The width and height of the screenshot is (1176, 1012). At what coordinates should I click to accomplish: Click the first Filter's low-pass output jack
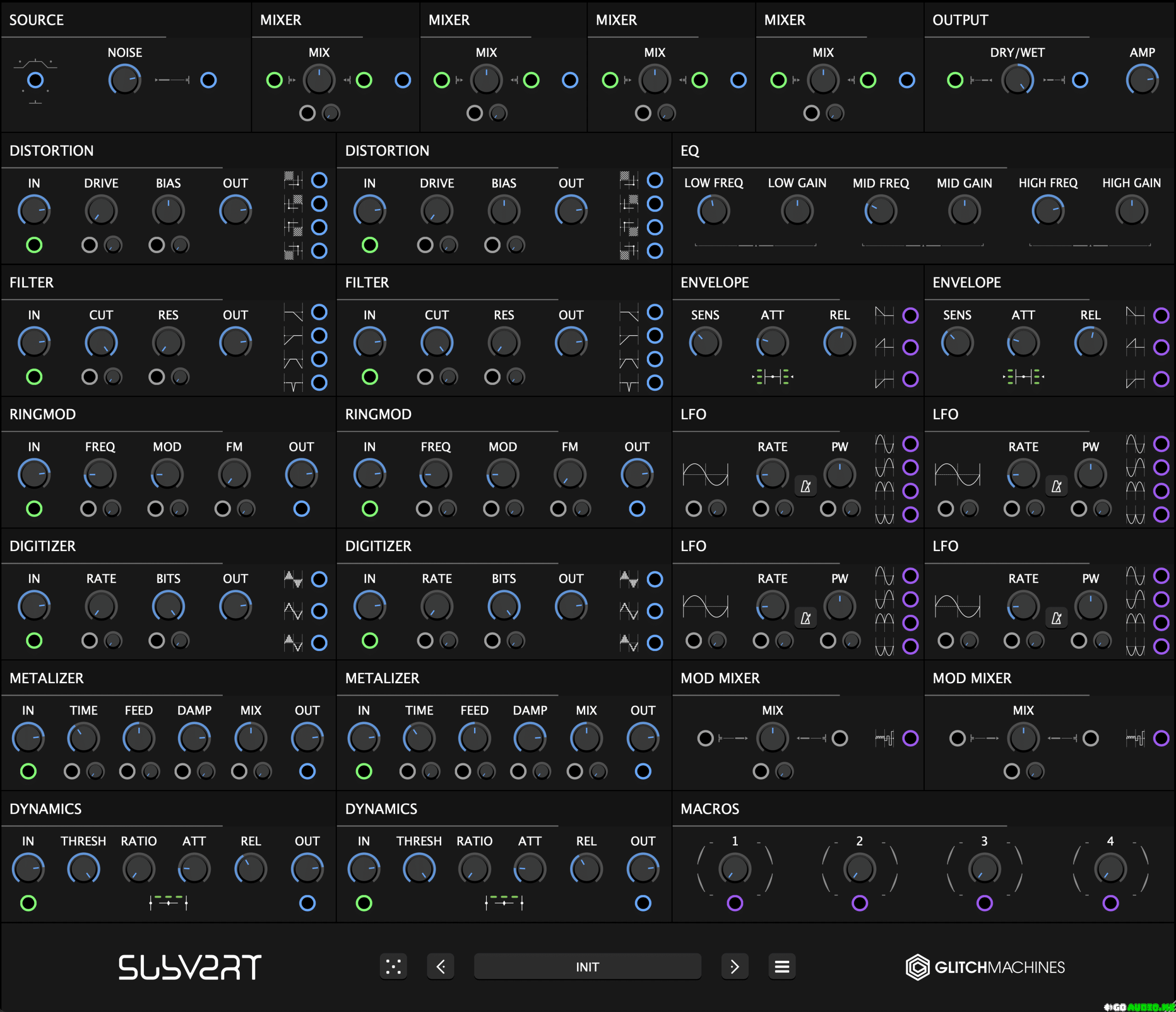point(319,312)
